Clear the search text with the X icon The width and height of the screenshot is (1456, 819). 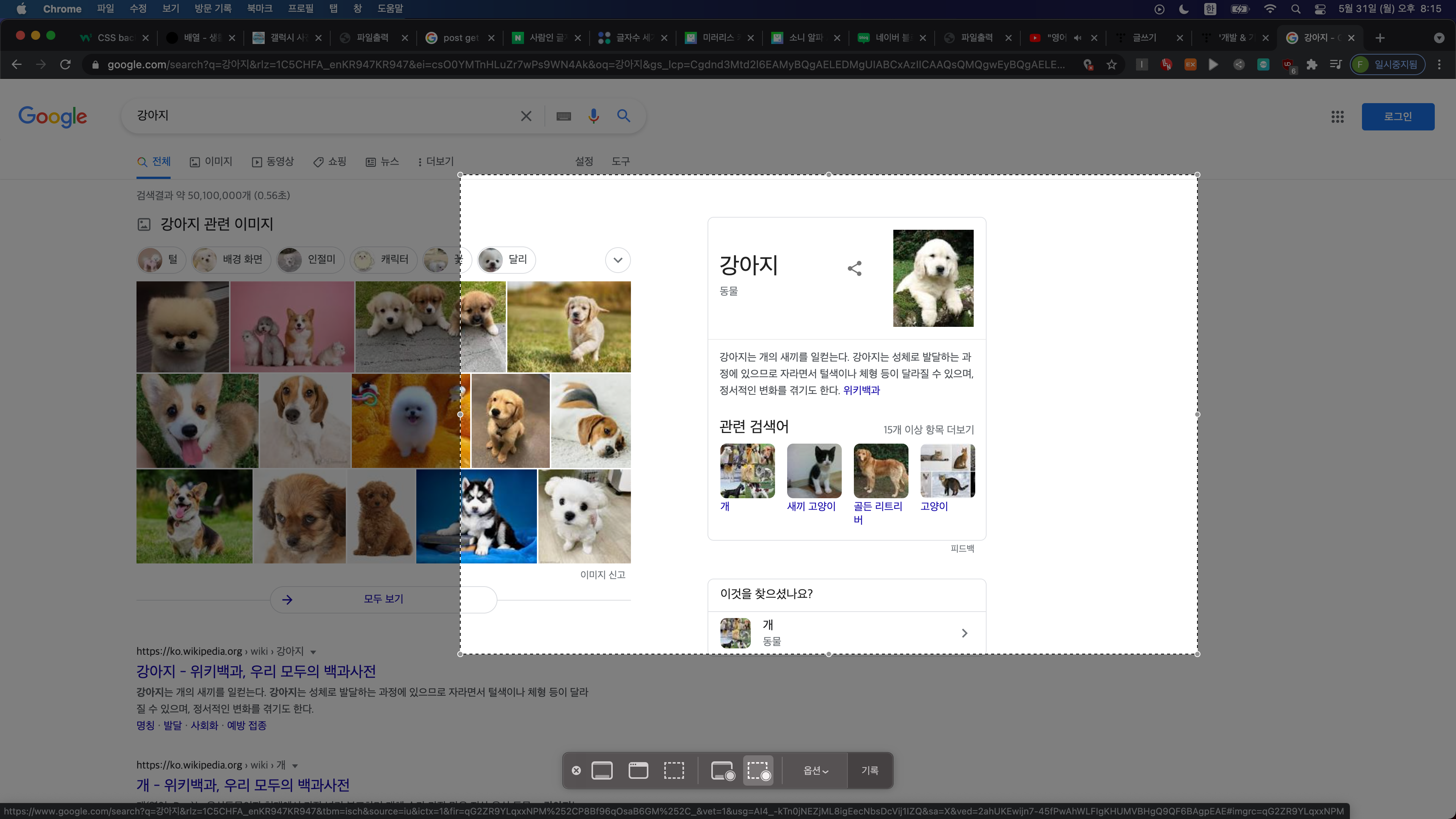(526, 116)
